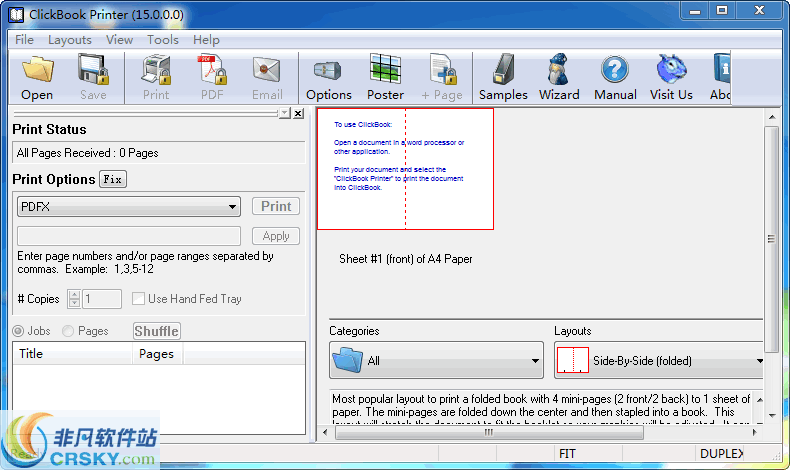Click the preview vertical scrollbar thumb
Viewport: 790px width, 470px height.
coord(771,239)
